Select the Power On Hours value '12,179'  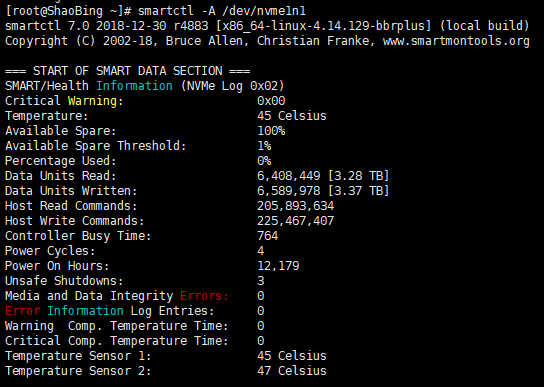pos(278,266)
